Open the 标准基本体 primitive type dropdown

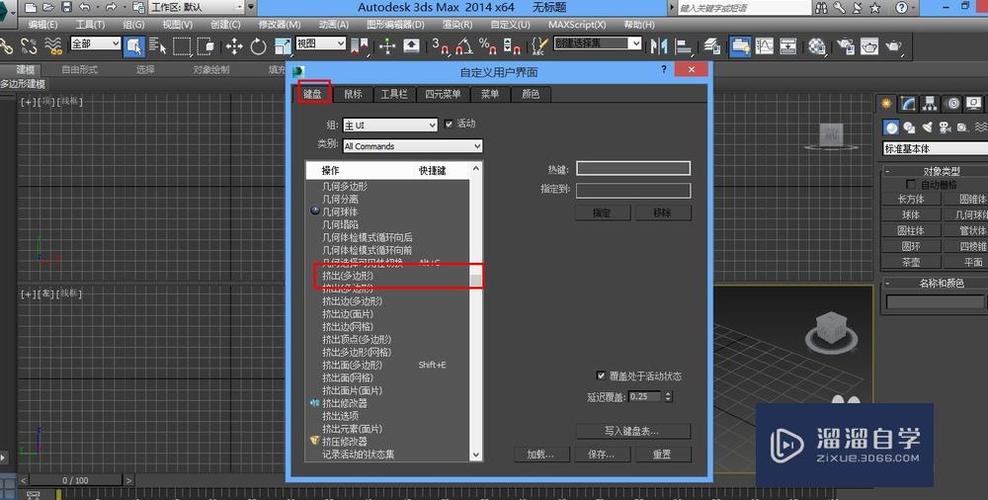click(934, 149)
